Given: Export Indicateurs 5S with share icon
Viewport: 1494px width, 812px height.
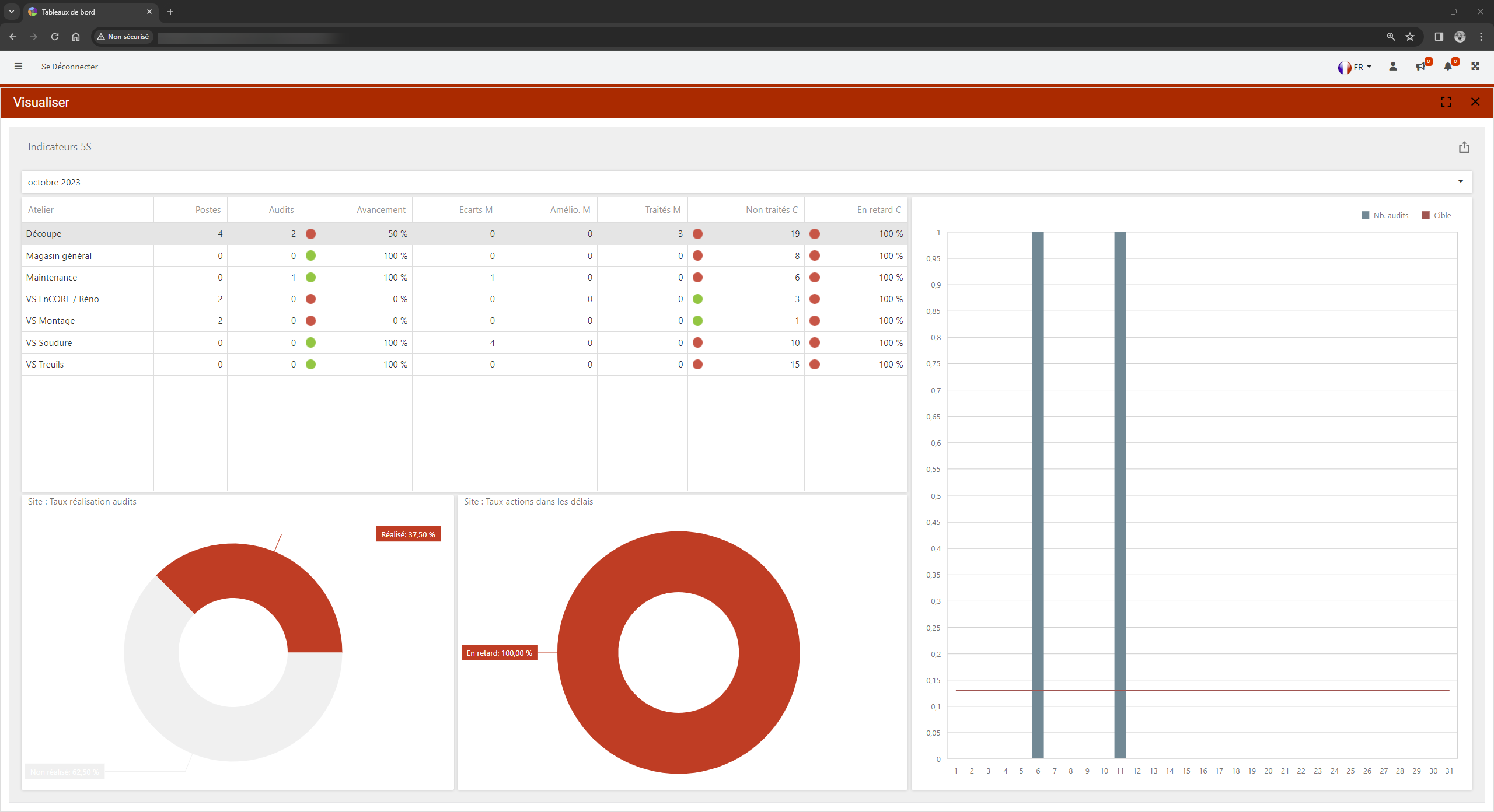Looking at the screenshot, I should point(1464,147).
